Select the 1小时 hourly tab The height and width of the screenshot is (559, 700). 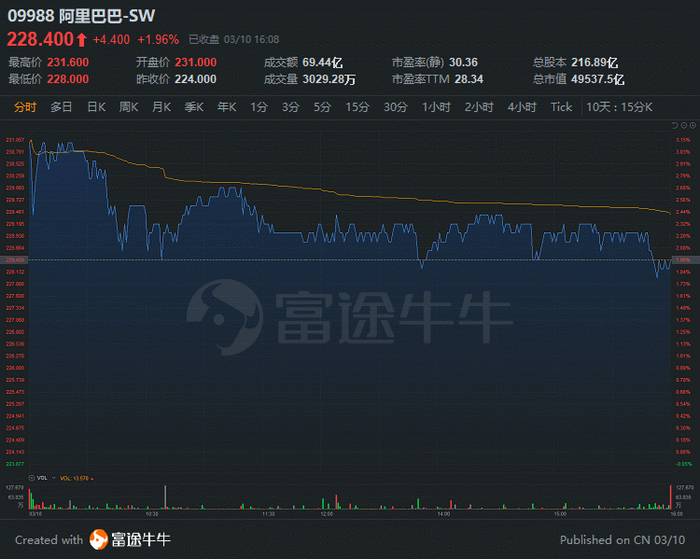click(x=436, y=107)
